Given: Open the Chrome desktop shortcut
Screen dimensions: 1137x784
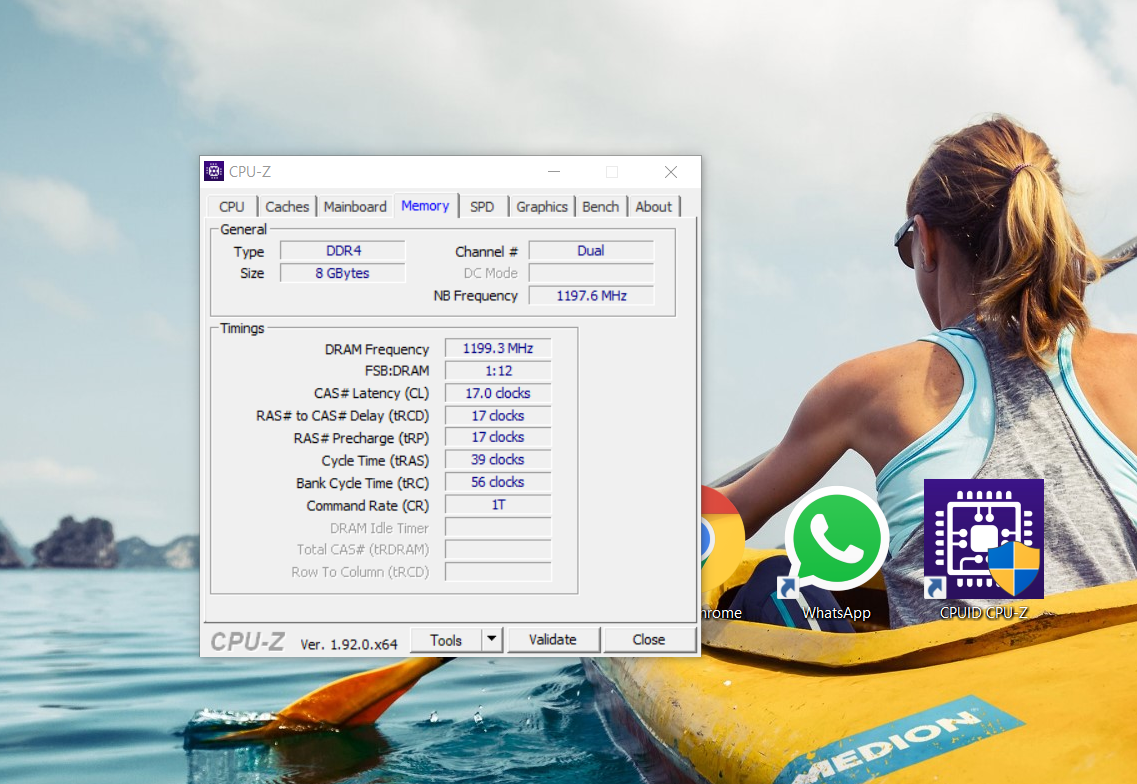Looking at the screenshot, I should pos(723,555).
